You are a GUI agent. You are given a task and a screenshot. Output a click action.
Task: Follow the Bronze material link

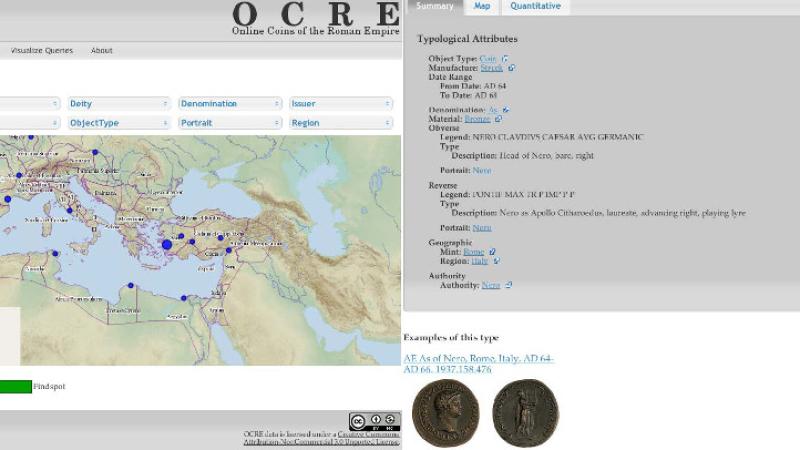(477, 119)
